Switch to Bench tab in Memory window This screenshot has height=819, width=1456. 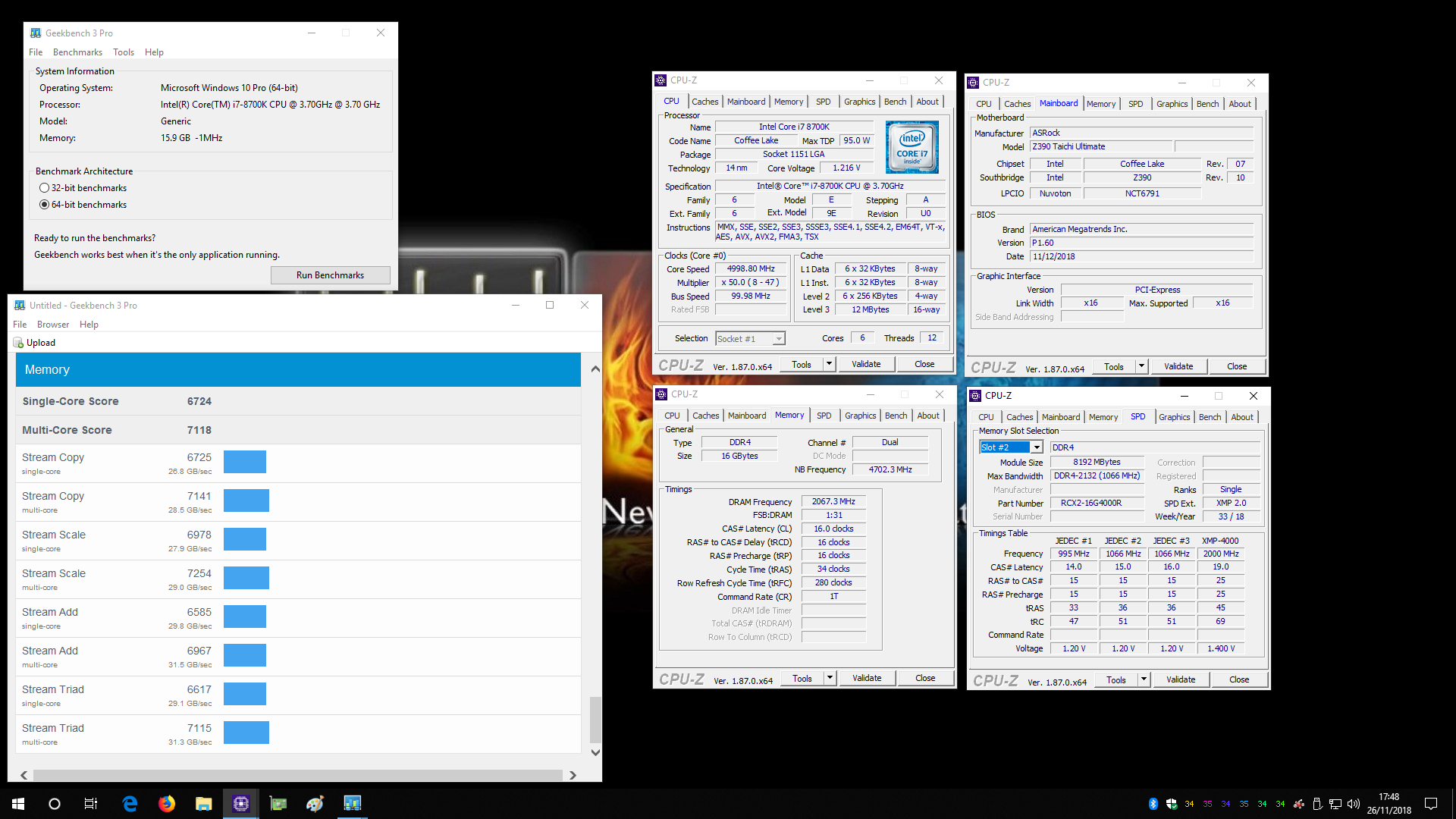coord(896,416)
